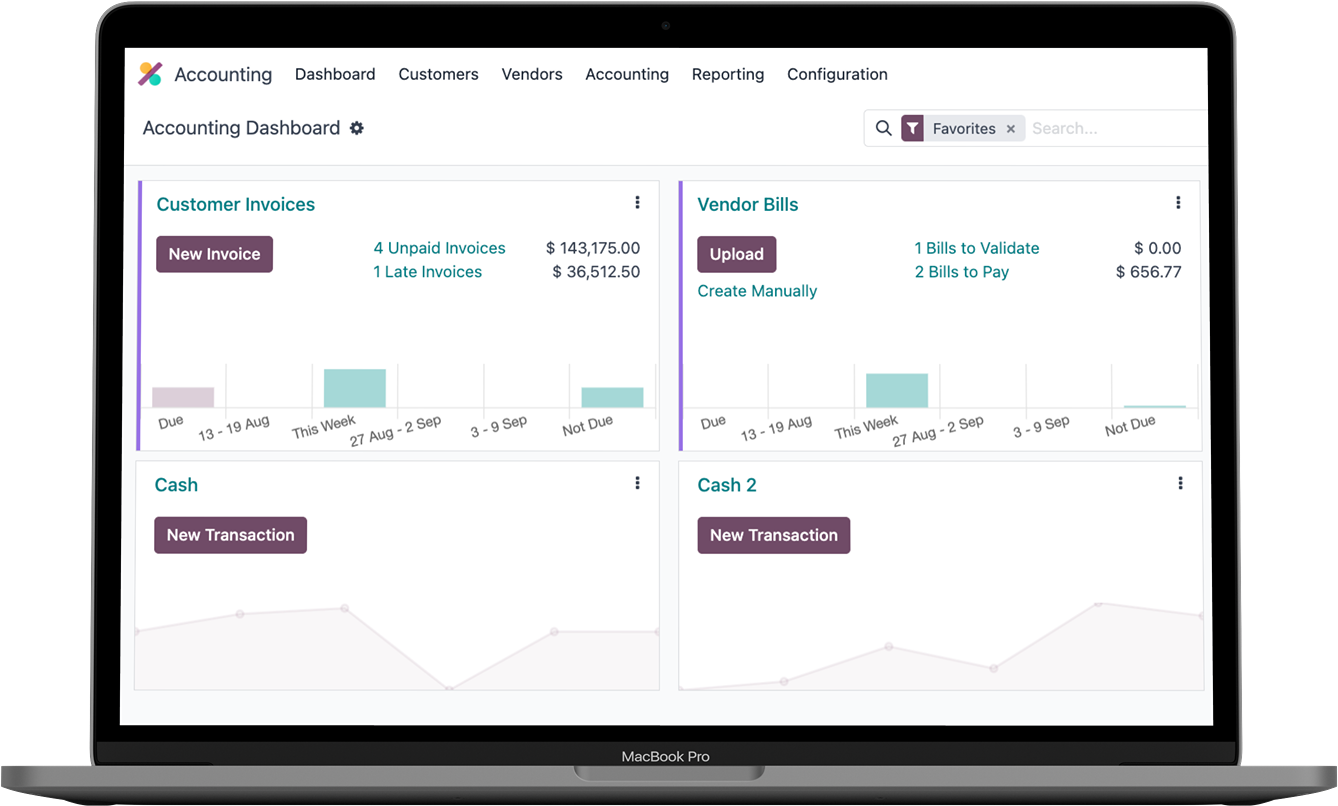Open the kebab menu on Cash 2 card

[1180, 483]
